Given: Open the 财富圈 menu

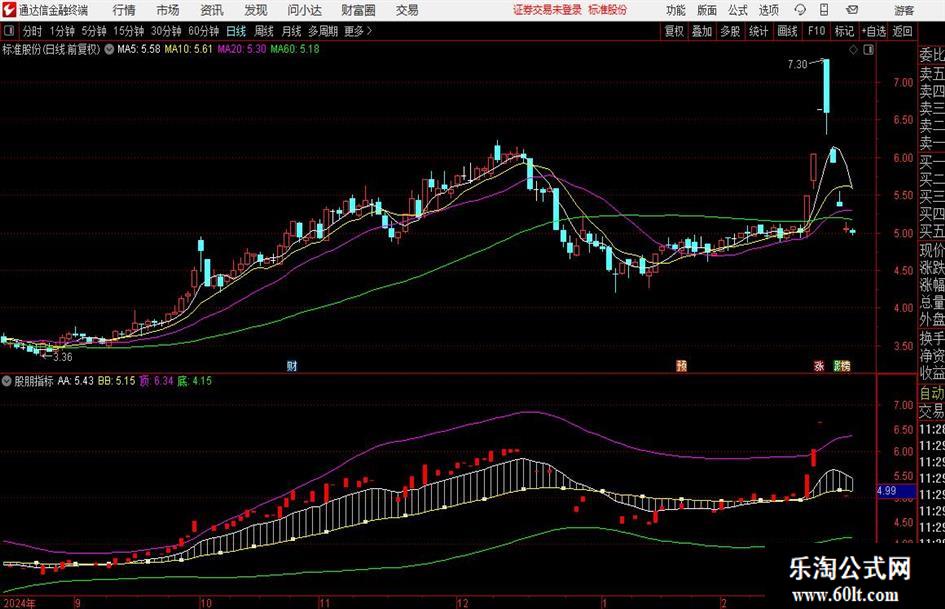Looking at the screenshot, I should [x=358, y=10].
